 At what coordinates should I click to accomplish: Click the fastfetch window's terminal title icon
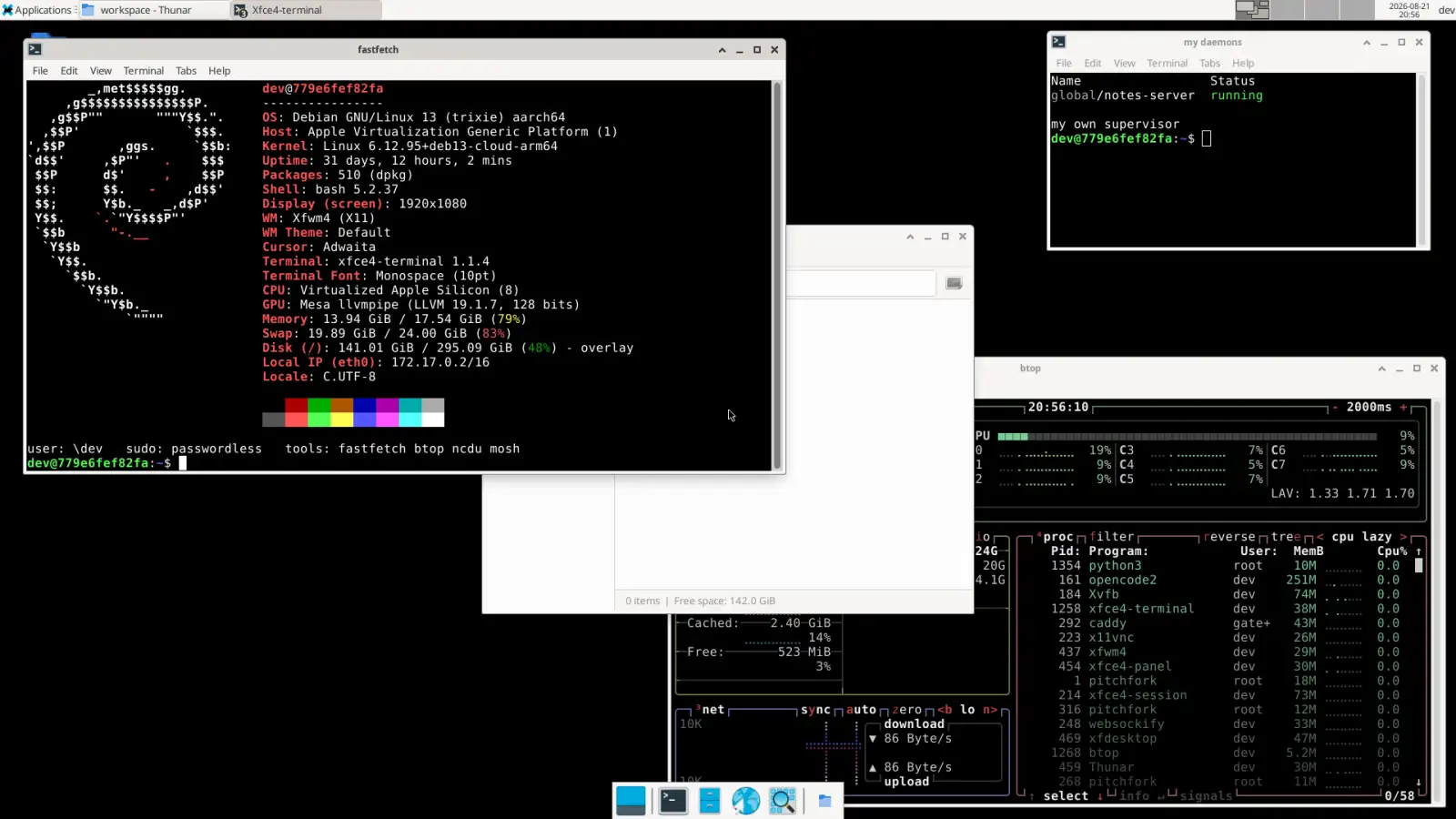point(35,50)
